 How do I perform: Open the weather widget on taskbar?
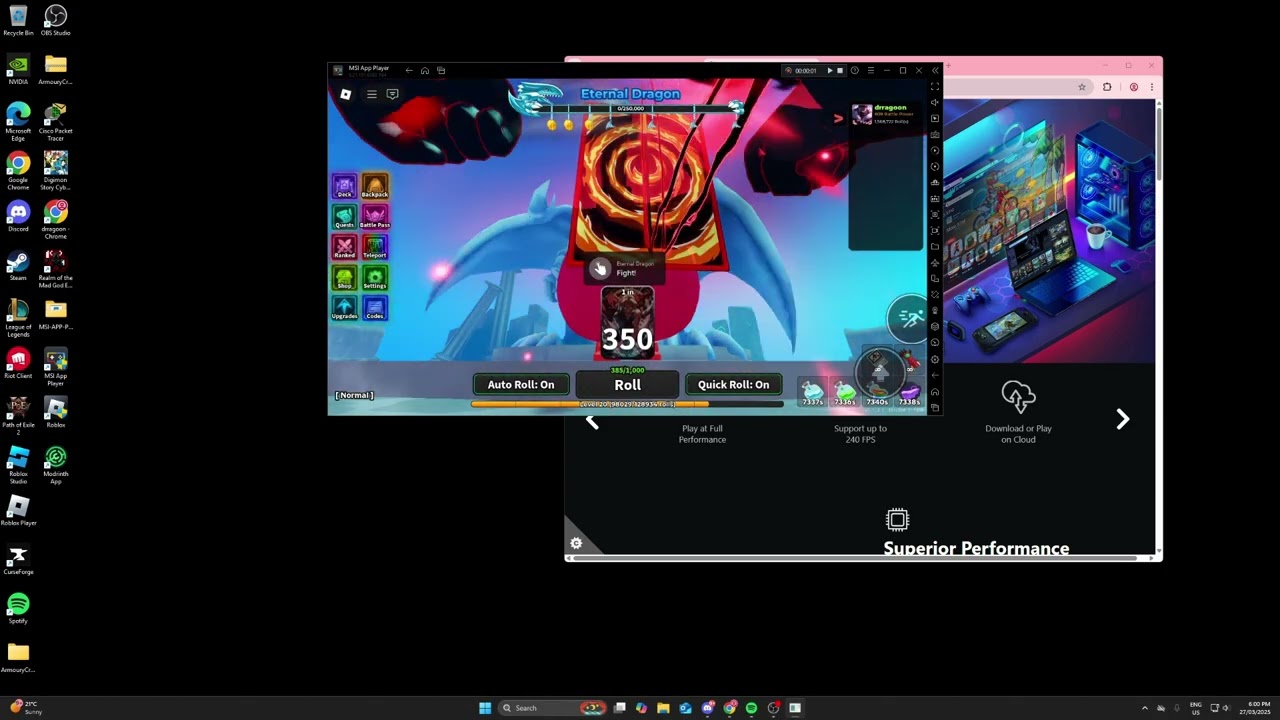(27, 708)
